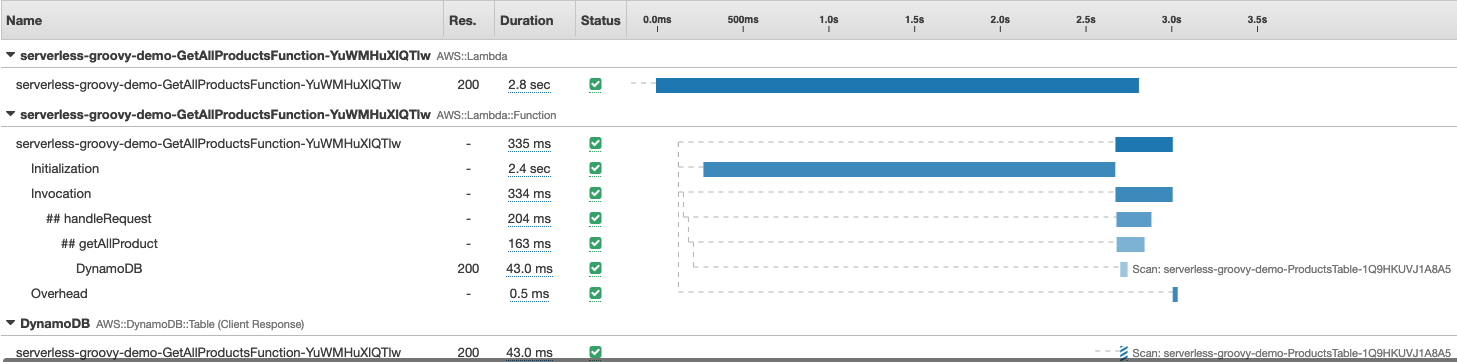1457x362 pixels.
Task: Click the Status column header
Action: [600, 19]
